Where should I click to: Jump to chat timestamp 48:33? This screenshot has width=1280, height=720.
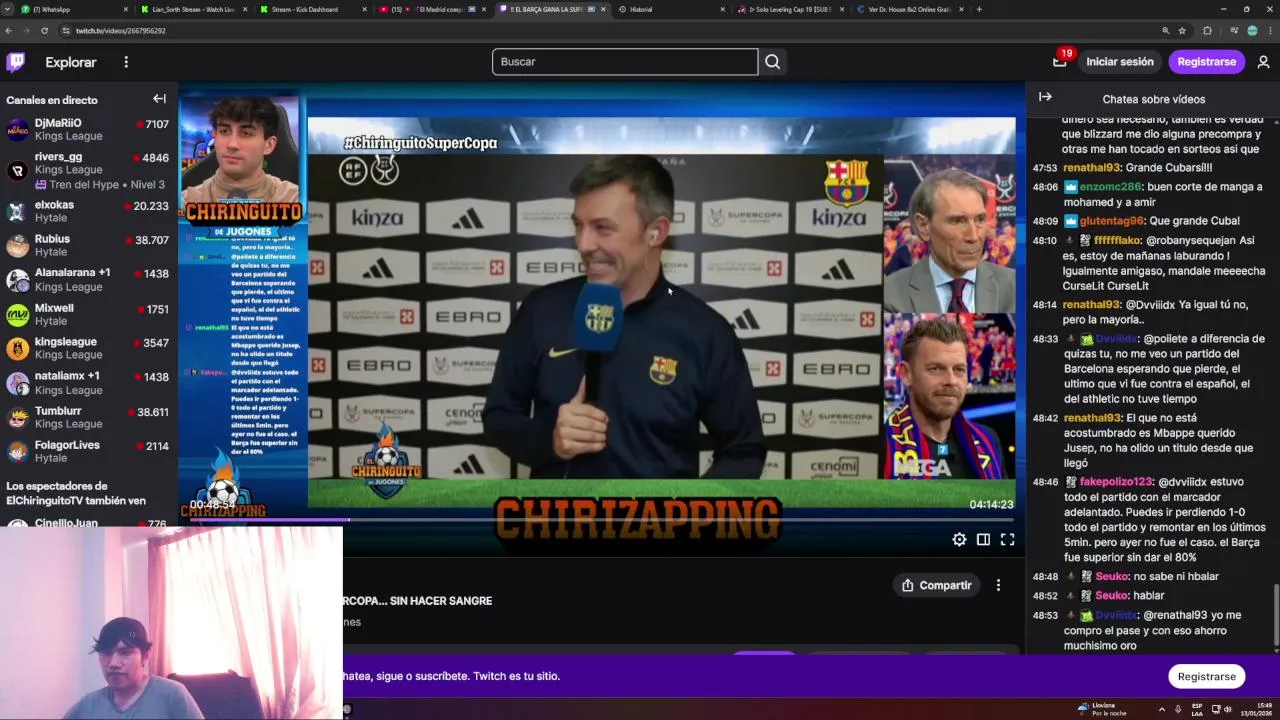tap(1045, 339)
